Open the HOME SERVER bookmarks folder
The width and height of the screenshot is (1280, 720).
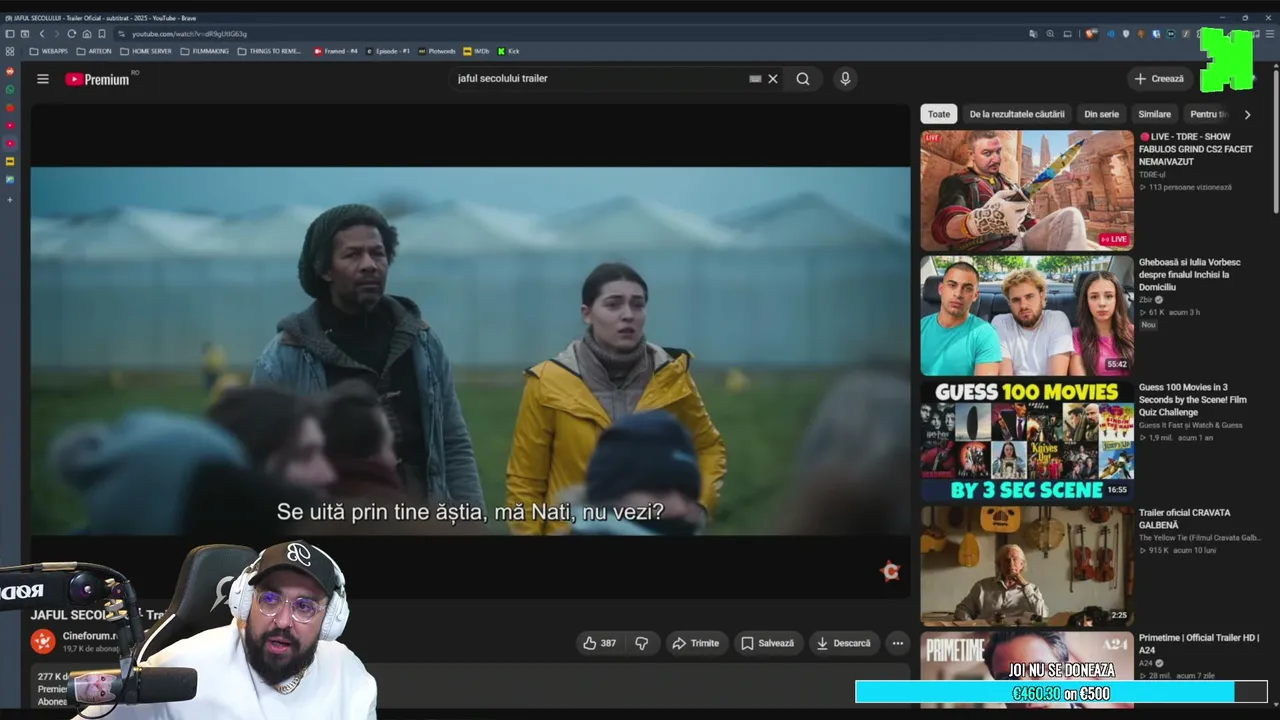146,51
